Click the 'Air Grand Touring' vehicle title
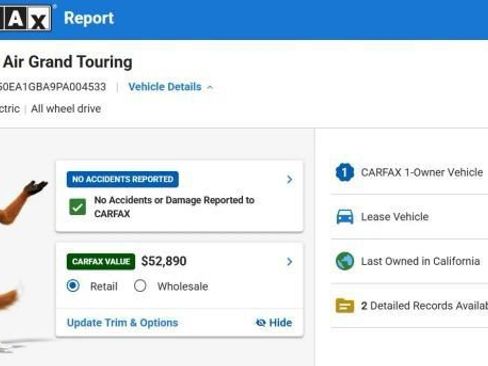The width and height of the screenshot is (488, 366). point(68,62)
